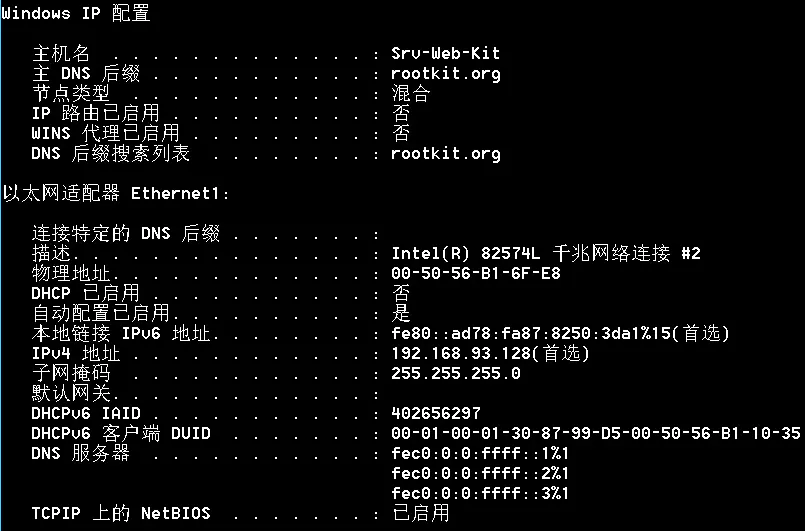Click the subnet mask 255.255.255.0
The image size is (805, 531).
(x=456, y=373)
